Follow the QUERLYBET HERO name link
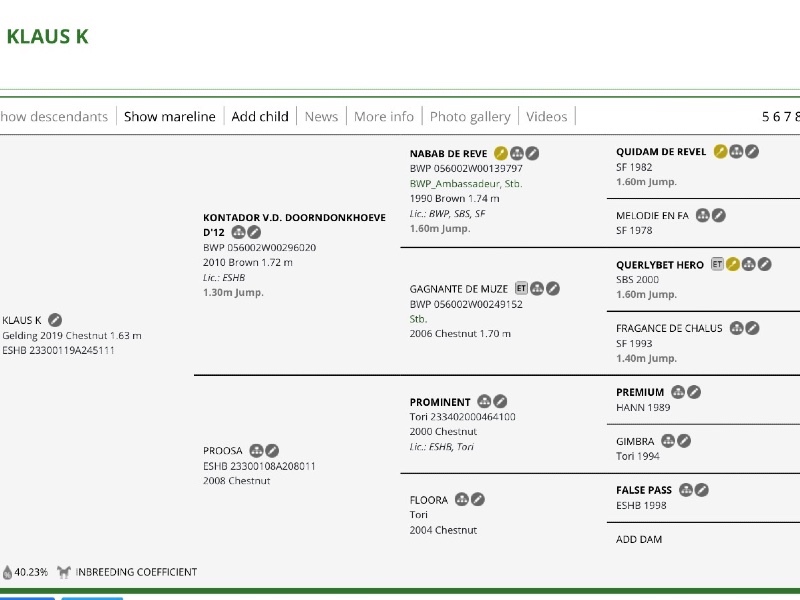 click(660, 265)
